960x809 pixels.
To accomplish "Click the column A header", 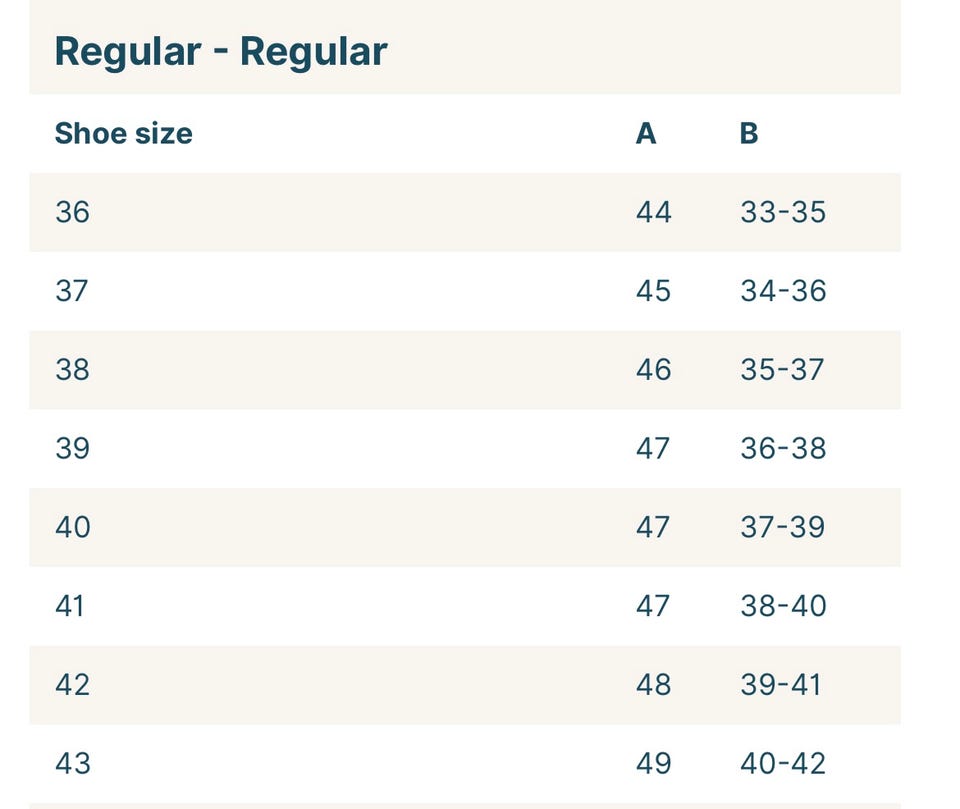I will (x=646, y=134).
